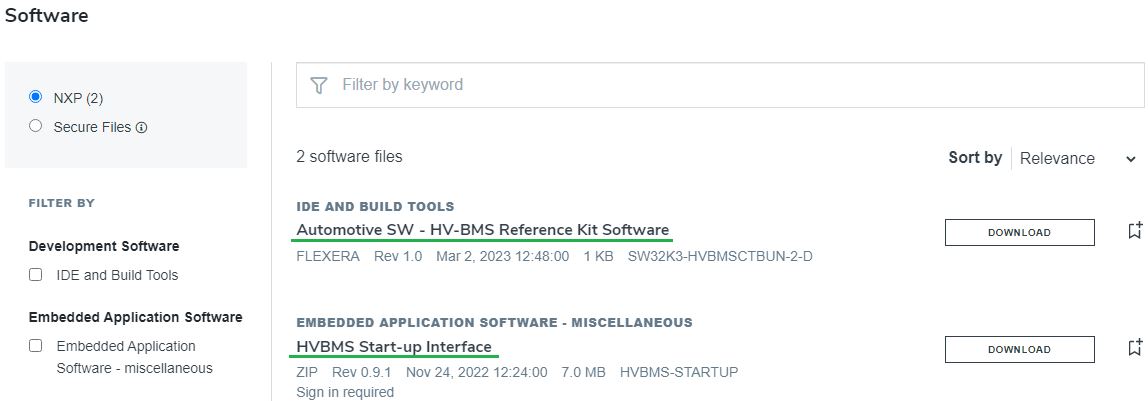The image size is (1148, 401).
Task: Download the HVBMS Start-up Interface ZIP
Action: point(1019,349)
